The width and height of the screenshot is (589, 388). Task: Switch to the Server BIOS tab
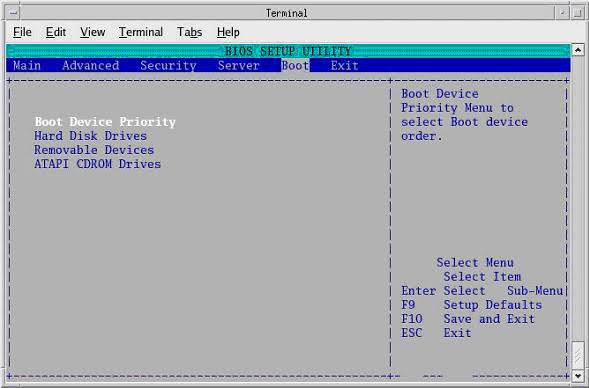click(x=239, y=65)
